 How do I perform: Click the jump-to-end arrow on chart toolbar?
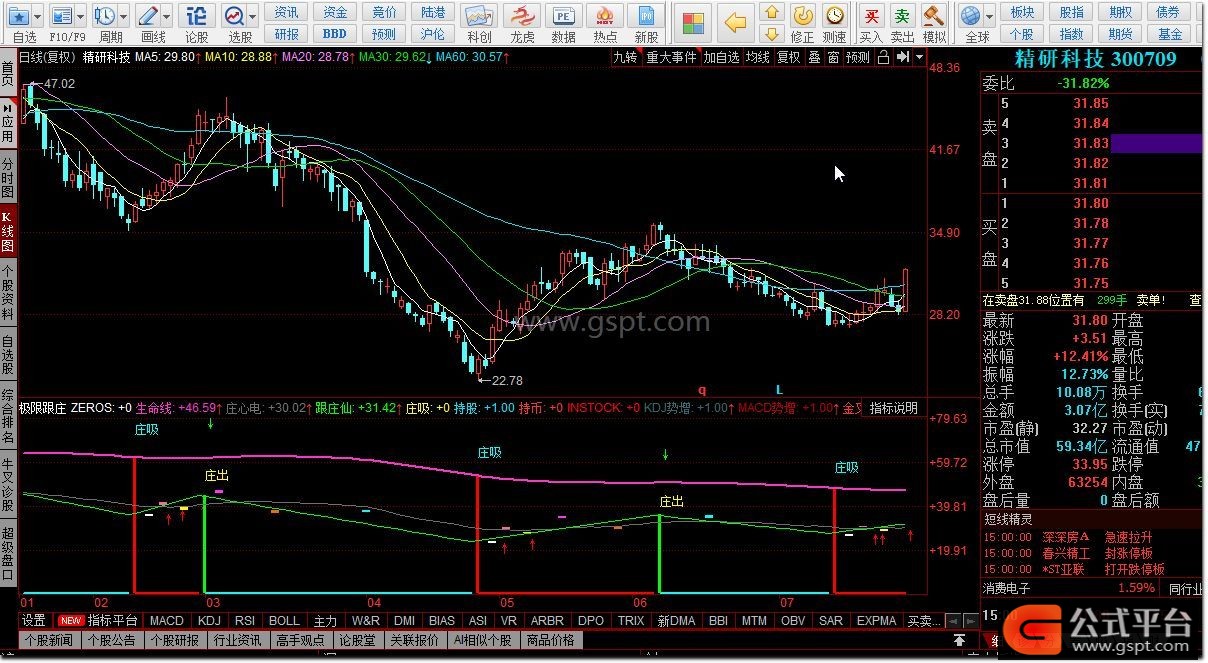(903, 57)
